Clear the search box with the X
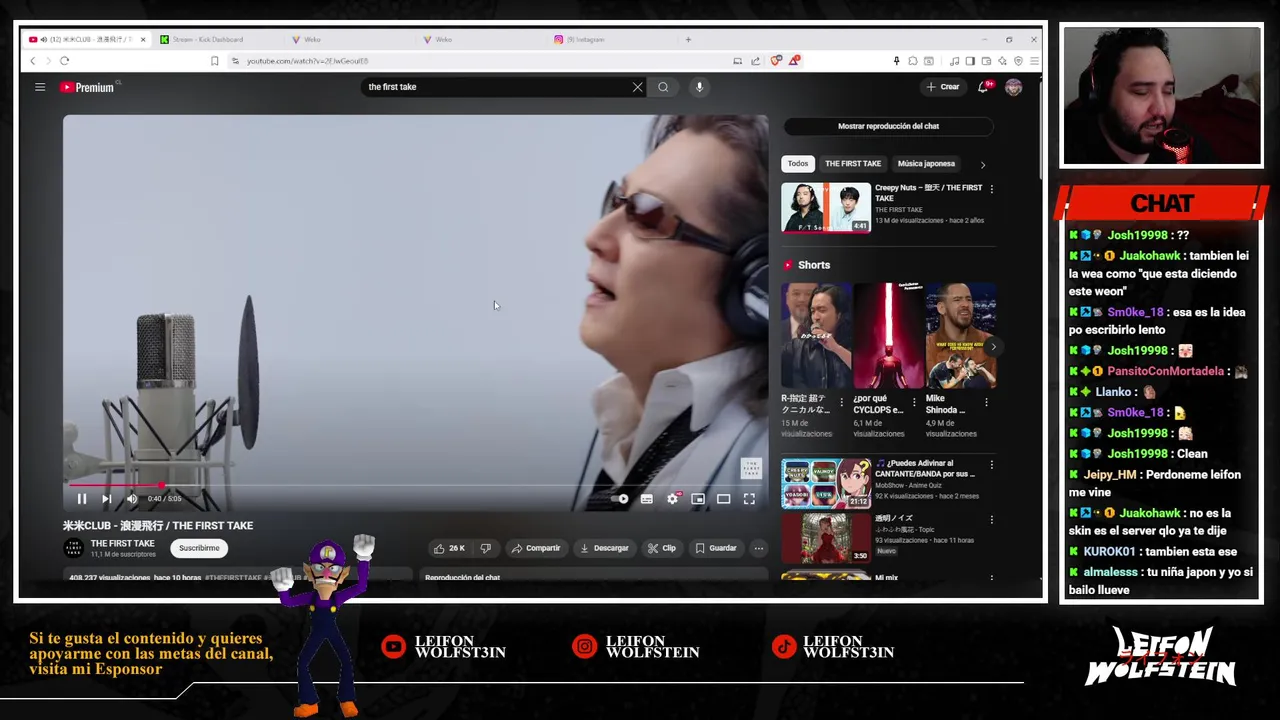Image resolution: width=1280 pixels, height=720 pixels. pyautogui.click(x=637, y=87)
